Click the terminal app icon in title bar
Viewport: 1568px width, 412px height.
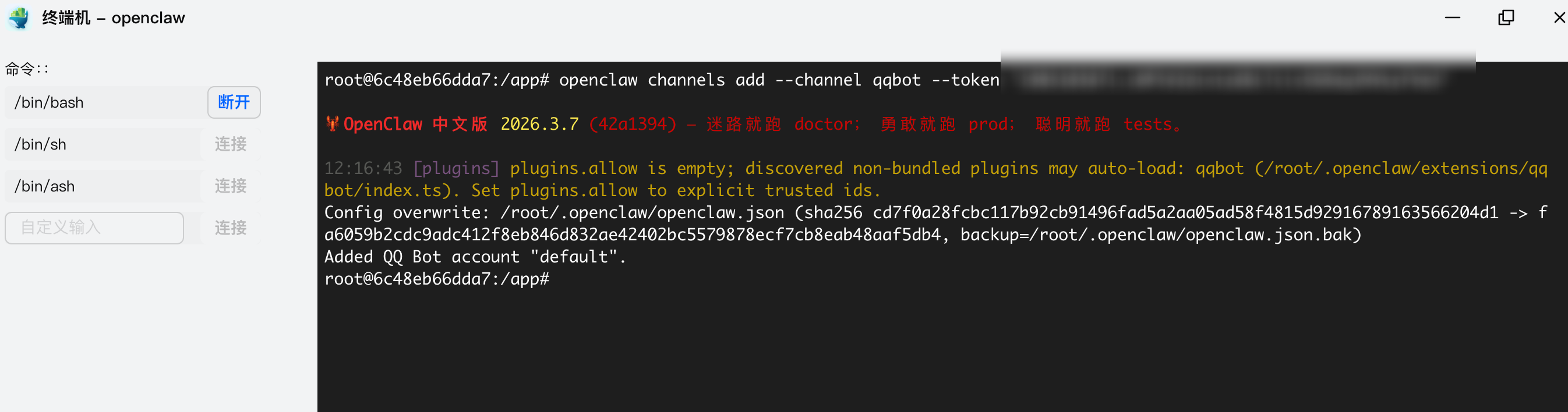click(x=19, y=18)
